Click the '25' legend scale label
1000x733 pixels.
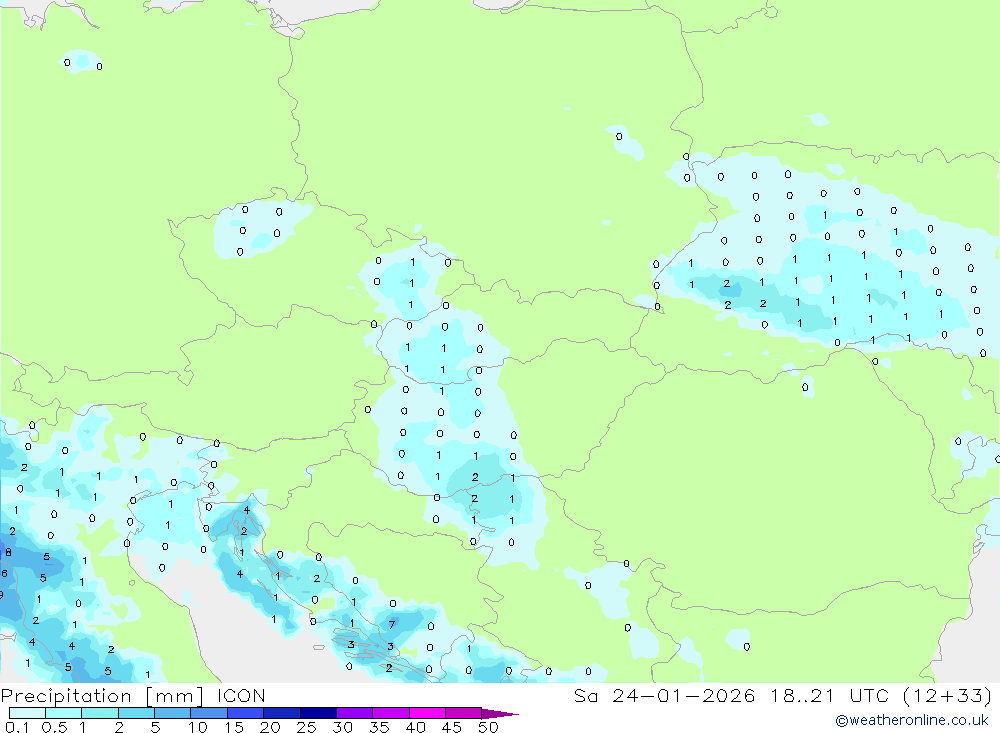(306, 727)
